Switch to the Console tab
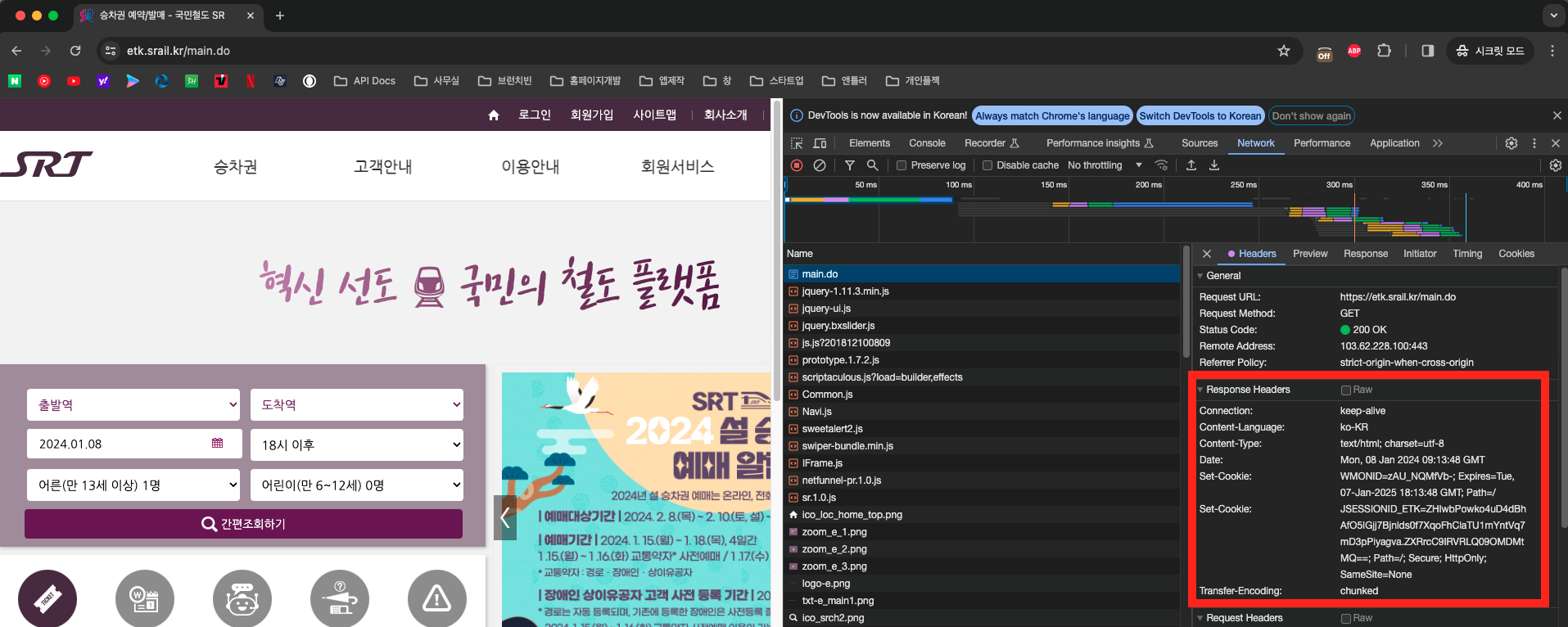This screenshot has height=627, width=1568. (x=927, y=143)
